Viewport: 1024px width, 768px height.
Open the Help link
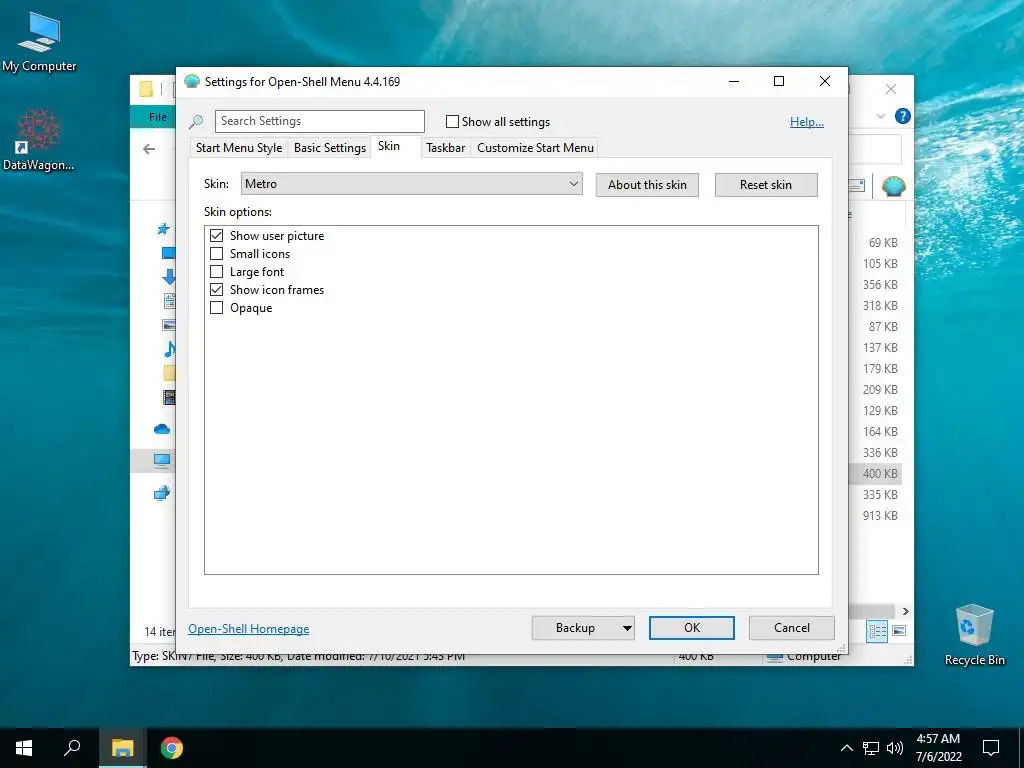(807, 121)
